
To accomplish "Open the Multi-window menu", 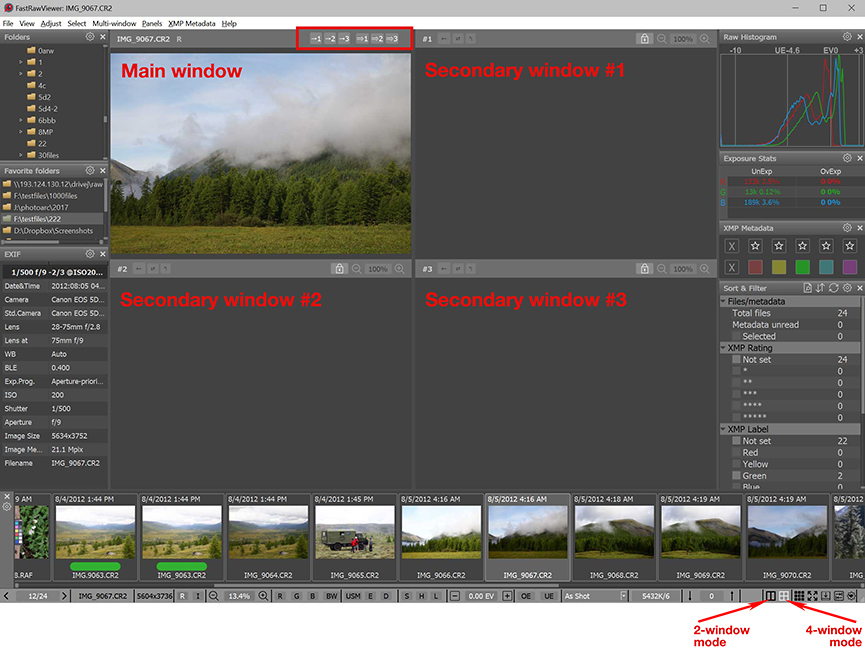I will tap(113, 22).
